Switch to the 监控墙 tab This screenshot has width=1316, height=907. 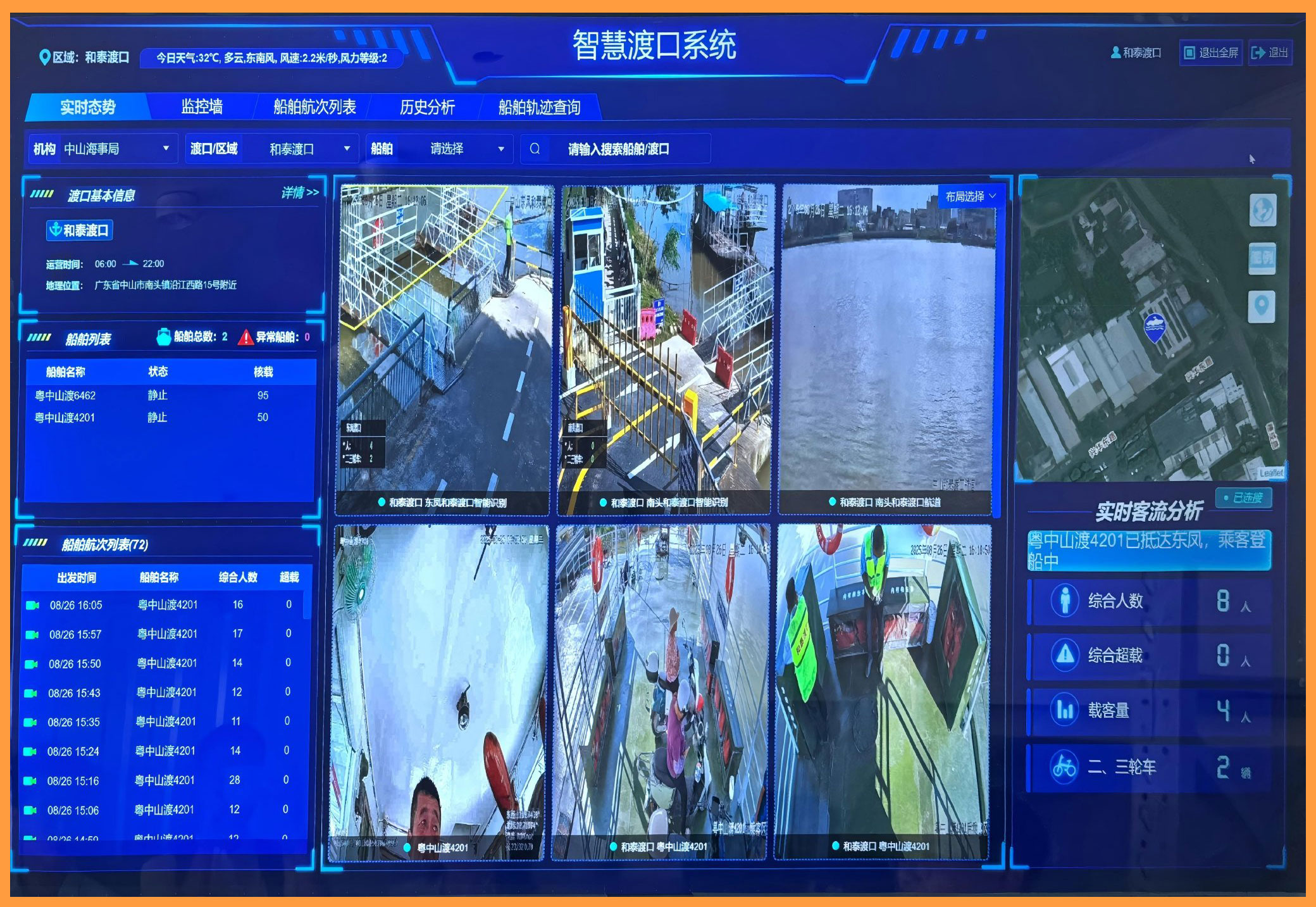click(202, 107)
